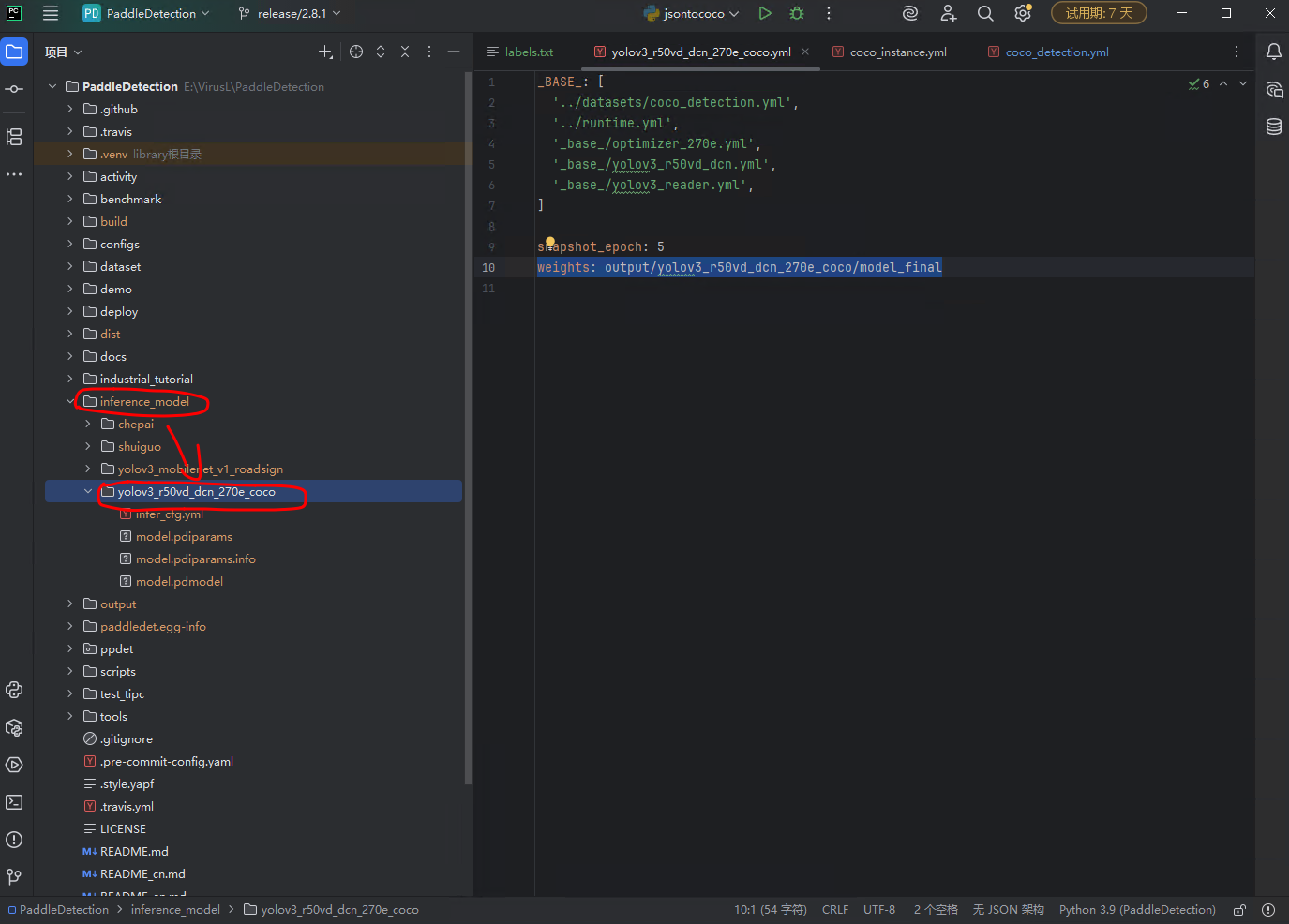Go to the next highlighted problem arrow
This screenshot has height=924, width=1289.
pyautogui.click(x=1243, y=83)
